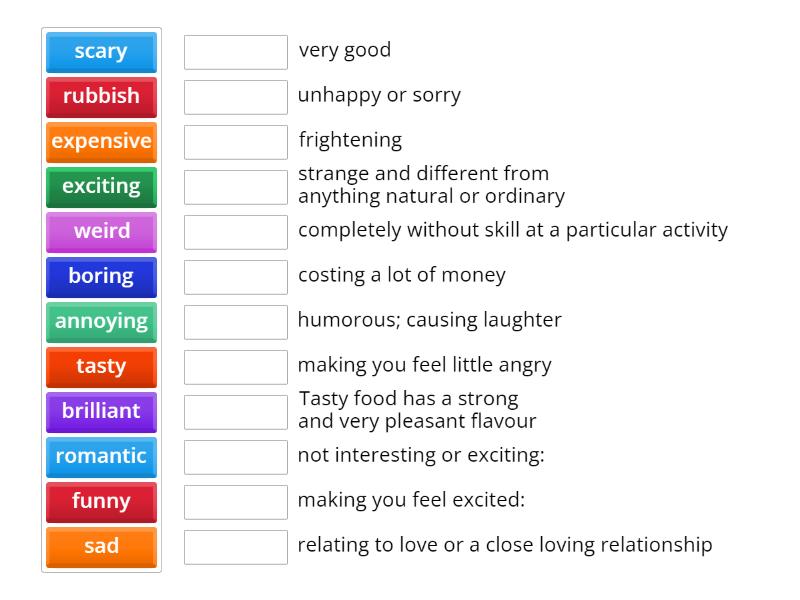This screenshot has width=800, height=600.
Task: Pick the red 'rubbish' word tile
Action: 101,97
